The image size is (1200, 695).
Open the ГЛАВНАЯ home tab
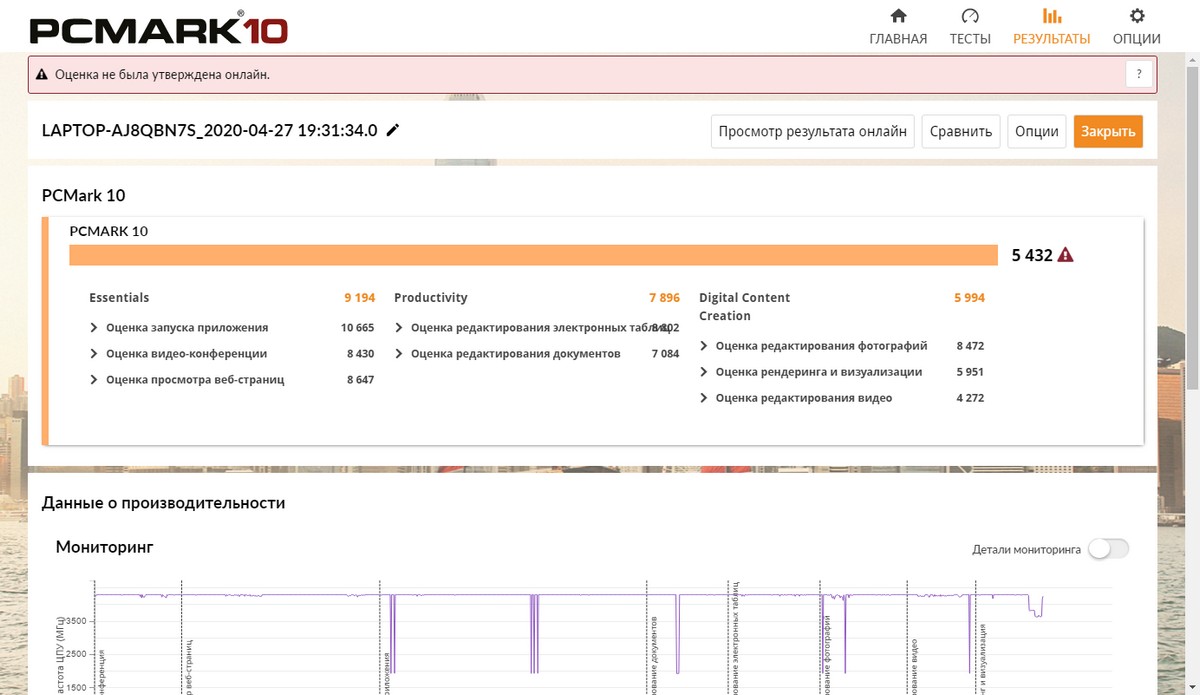coord(898,27)
